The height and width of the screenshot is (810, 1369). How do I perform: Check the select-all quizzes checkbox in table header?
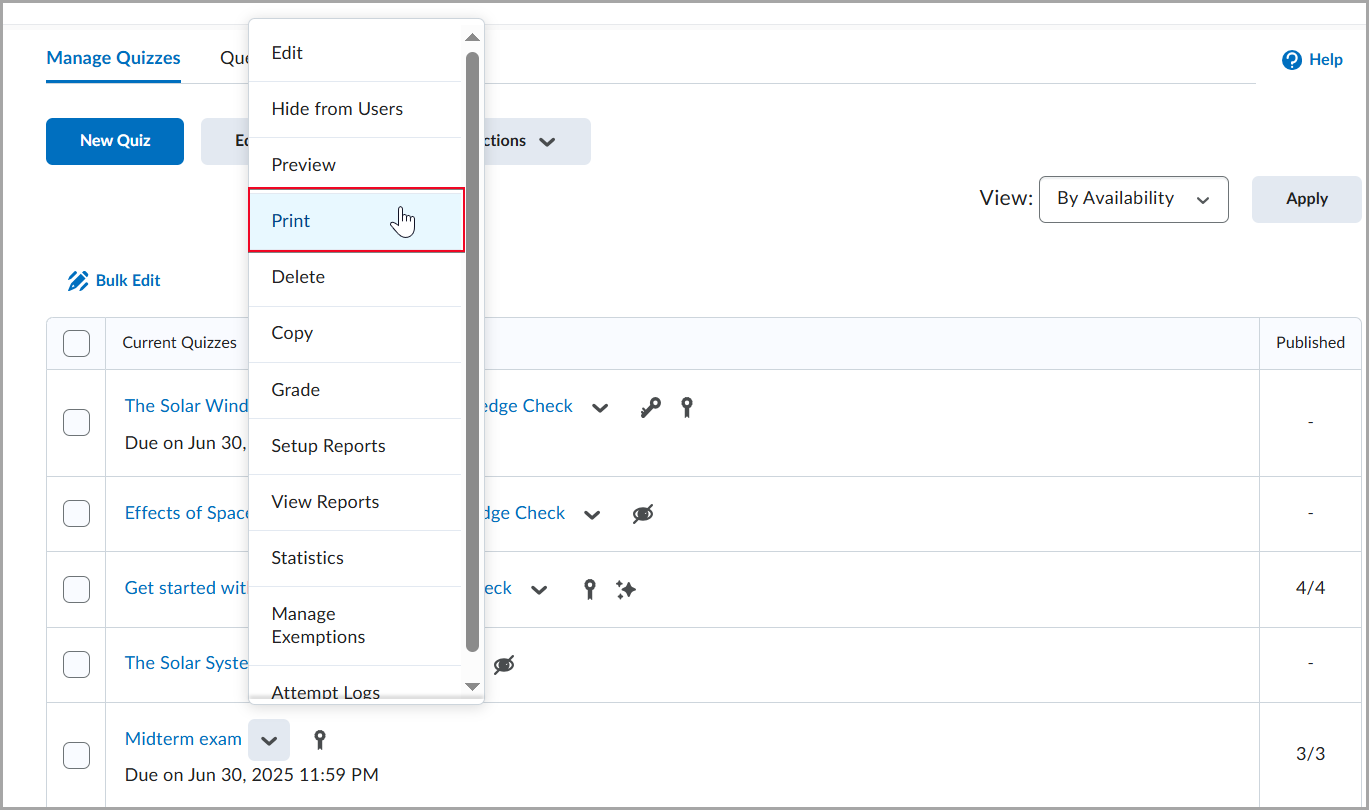[x=76, y=342]
